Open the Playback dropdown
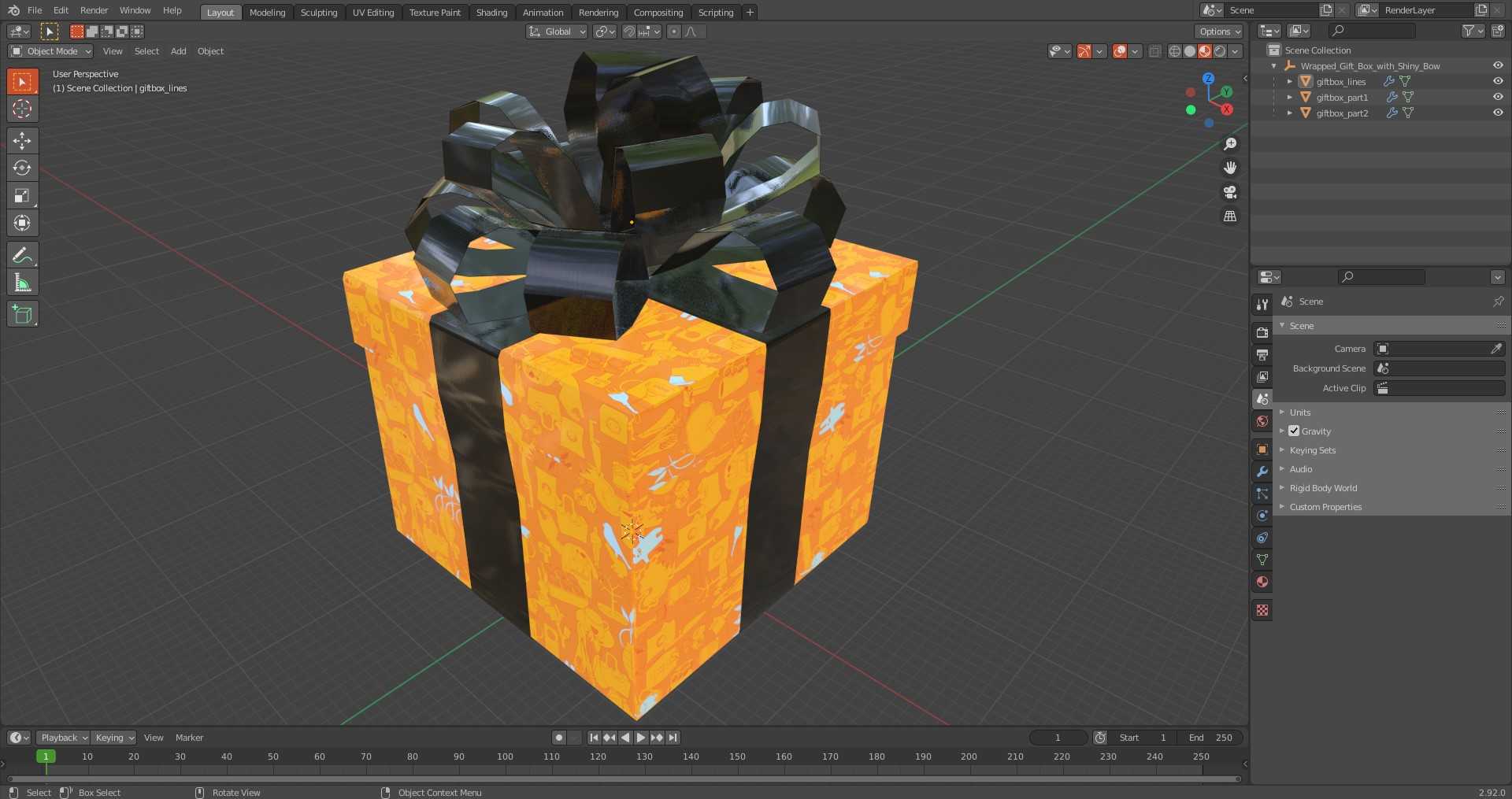The width and height of the screenshot is (1512, 799). [63, 738]
